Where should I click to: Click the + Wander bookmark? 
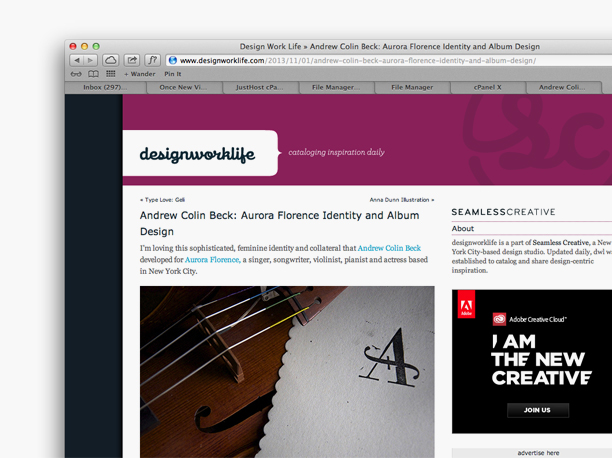point(140,74)
